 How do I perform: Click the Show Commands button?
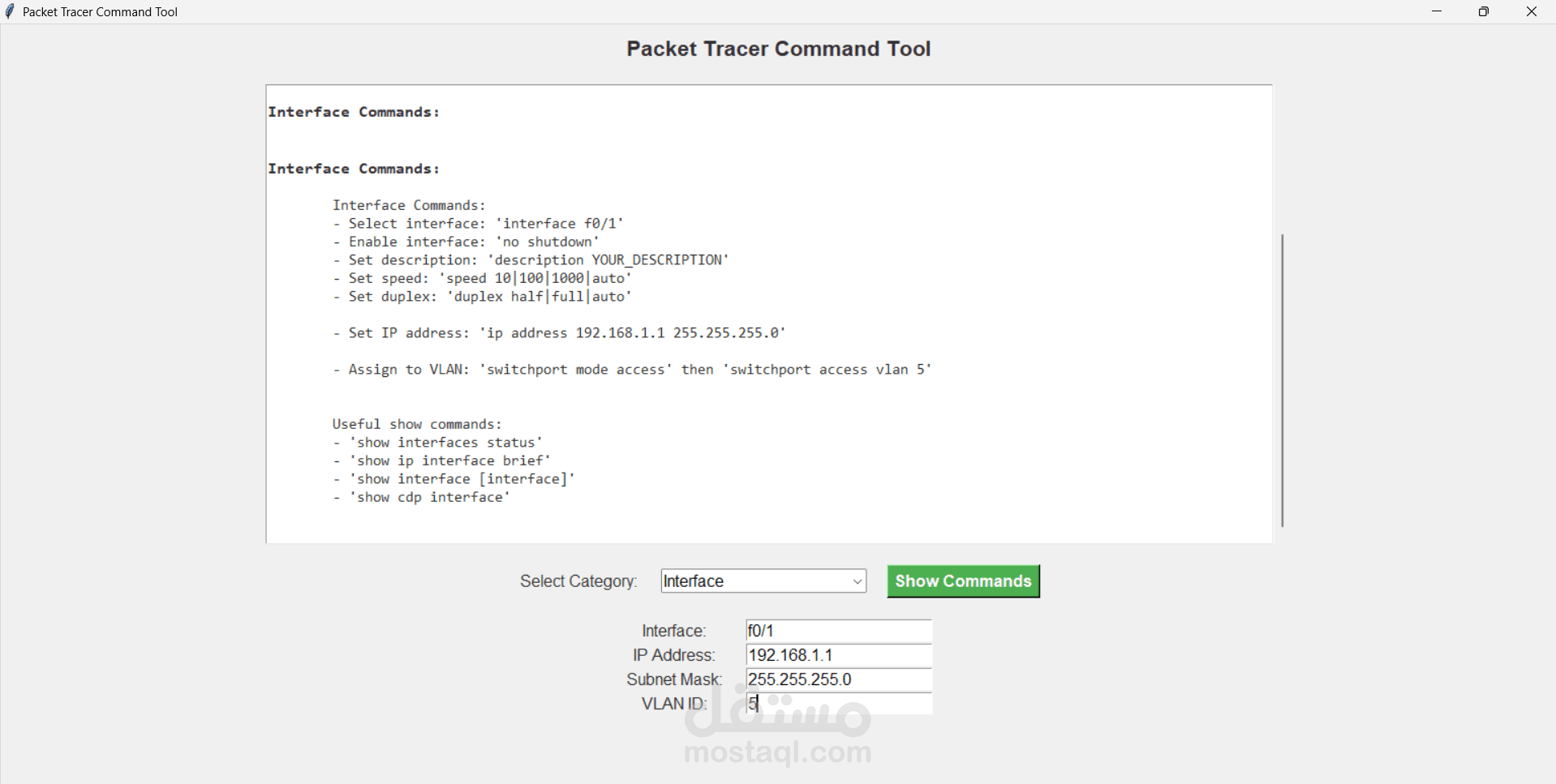tap(963, 581)
